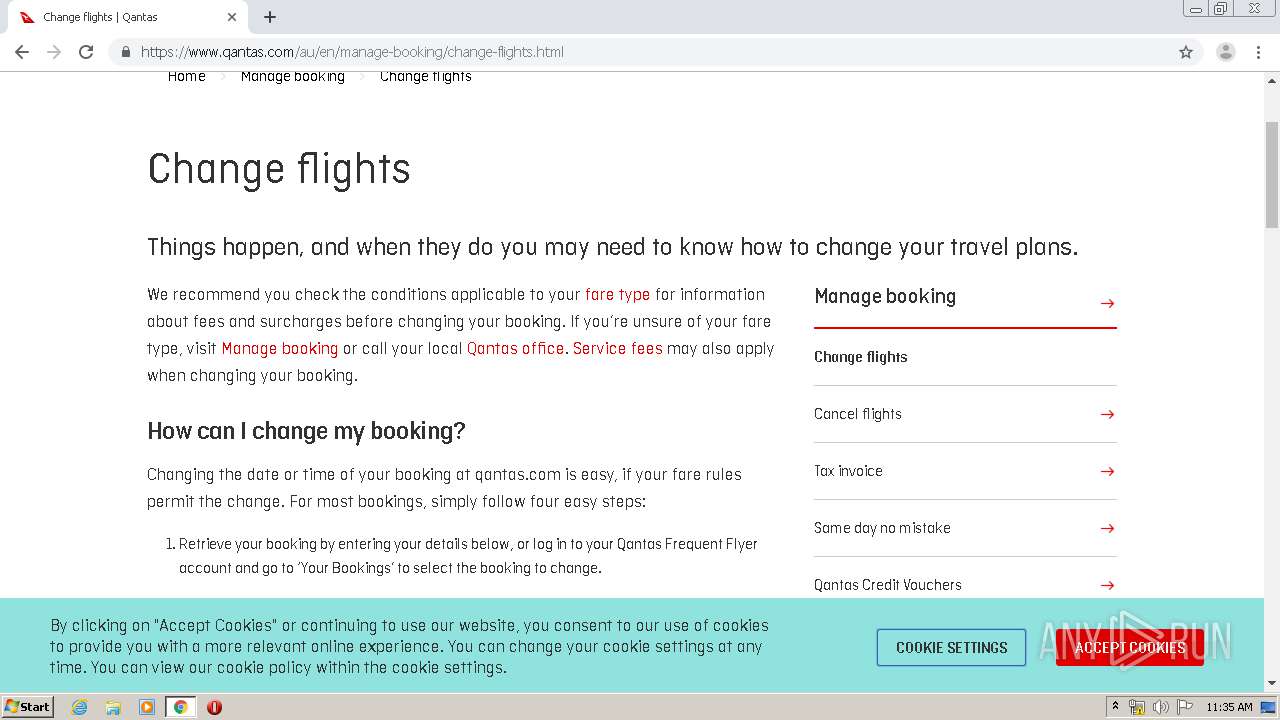Accept cookies with the red button
The height and width of the screenshot is (720, 1280).
coord(1129,648)
